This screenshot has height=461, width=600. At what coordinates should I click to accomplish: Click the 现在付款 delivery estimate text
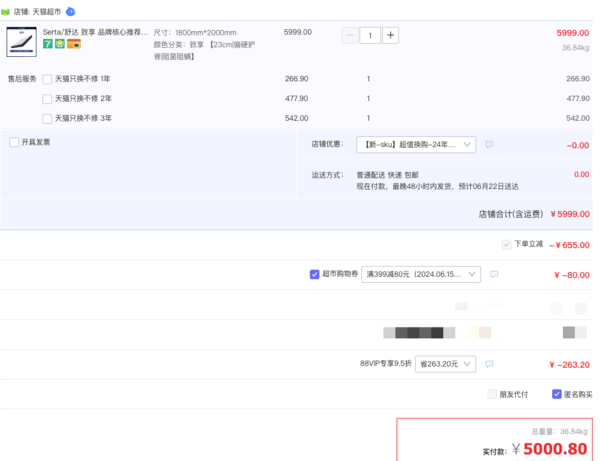click(x=437, y=187)
